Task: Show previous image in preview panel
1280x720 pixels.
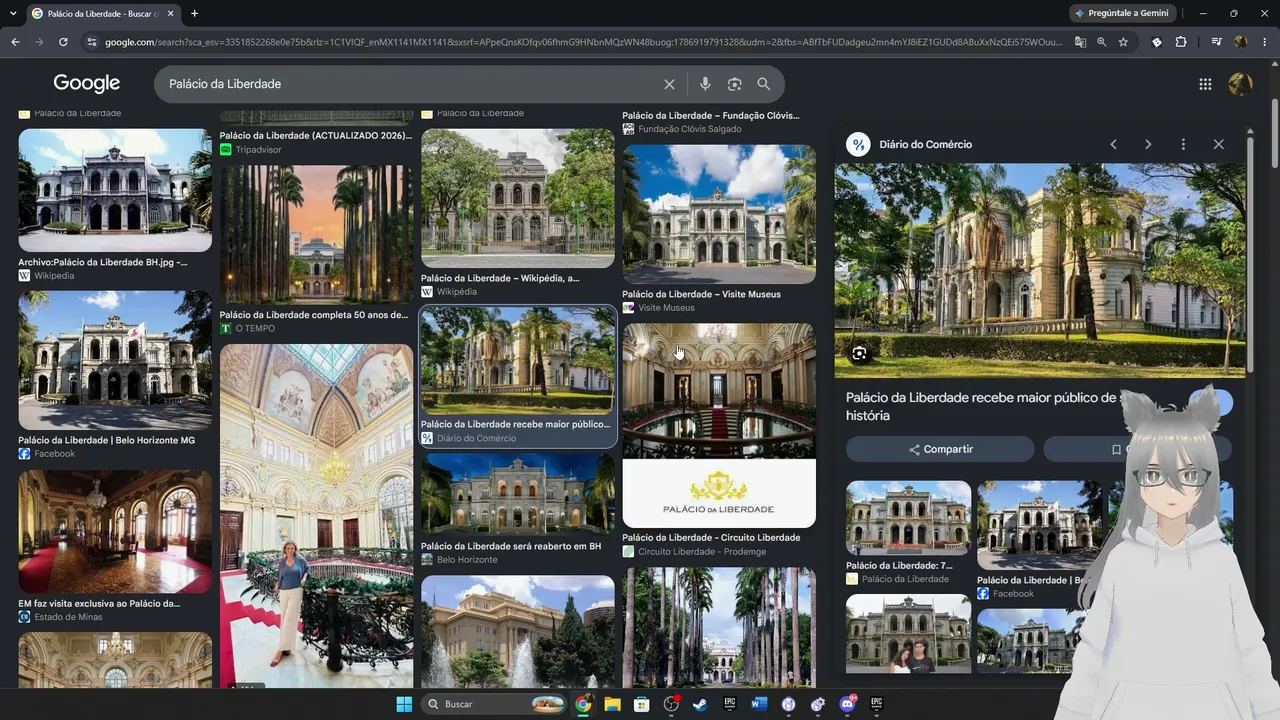Action: (x=1113, y=144)
